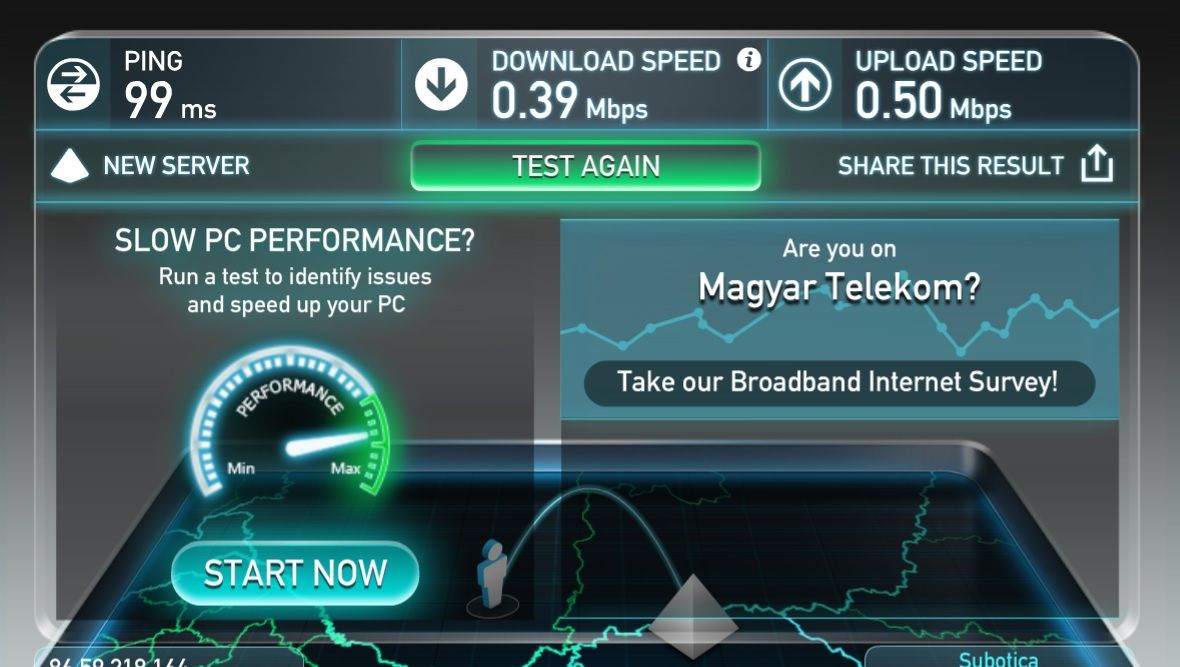The width and height of the screenshot is (1180, 667).
Task: Click the Subotica server label
Action: 998,658
